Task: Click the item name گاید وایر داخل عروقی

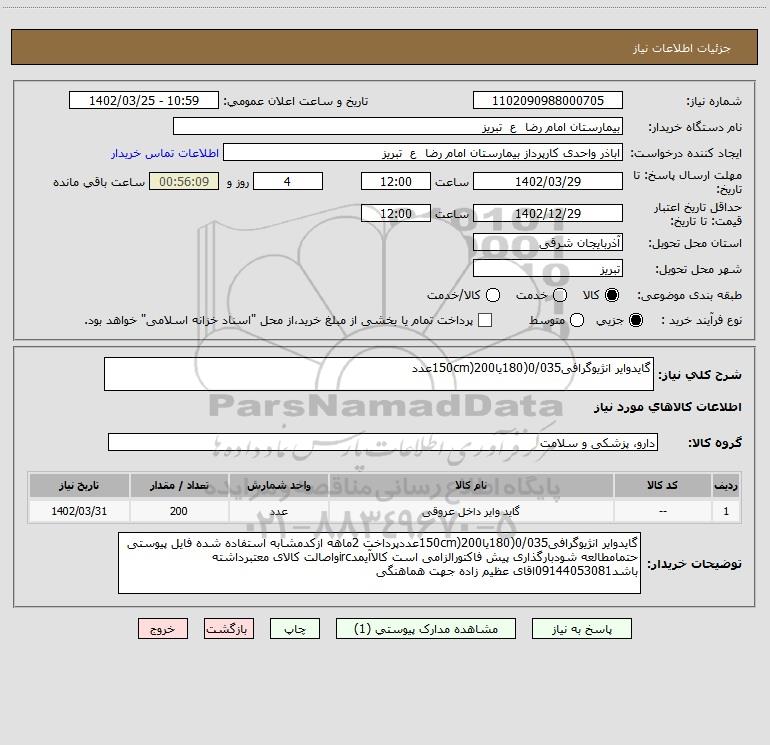Action: (x=470, y=511)
